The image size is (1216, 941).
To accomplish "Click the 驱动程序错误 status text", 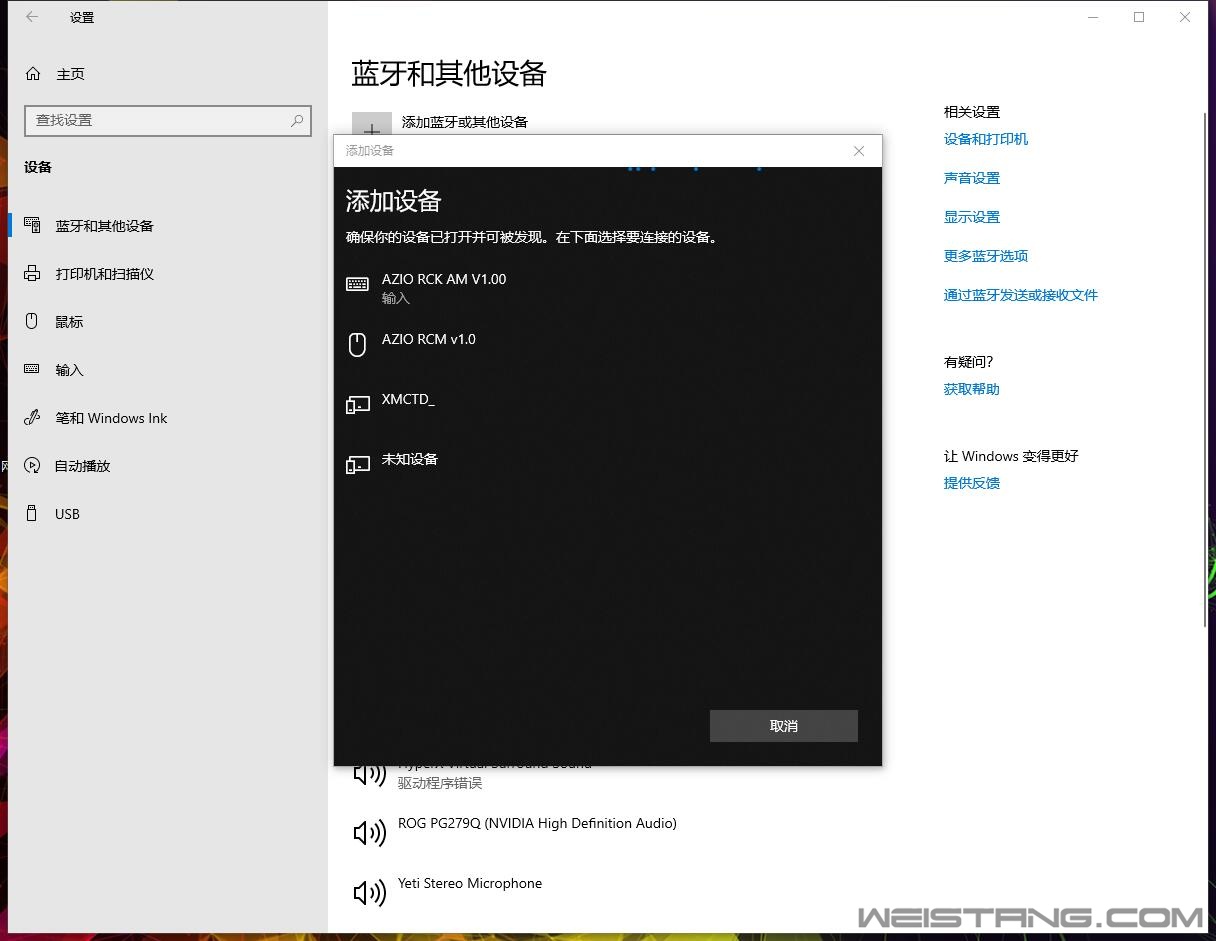I will pos(440,783).
